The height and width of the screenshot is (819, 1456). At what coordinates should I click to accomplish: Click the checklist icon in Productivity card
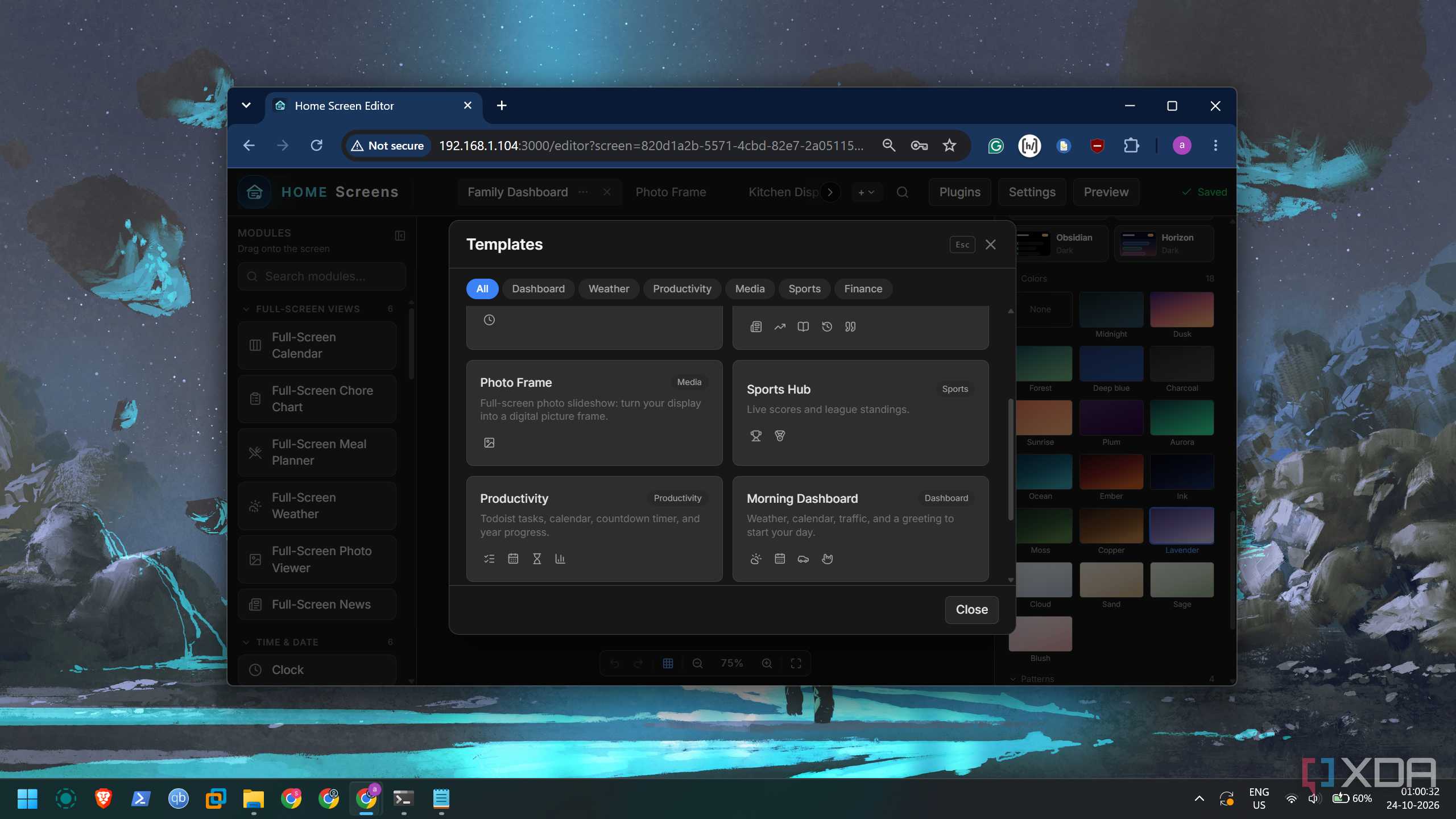489,559
